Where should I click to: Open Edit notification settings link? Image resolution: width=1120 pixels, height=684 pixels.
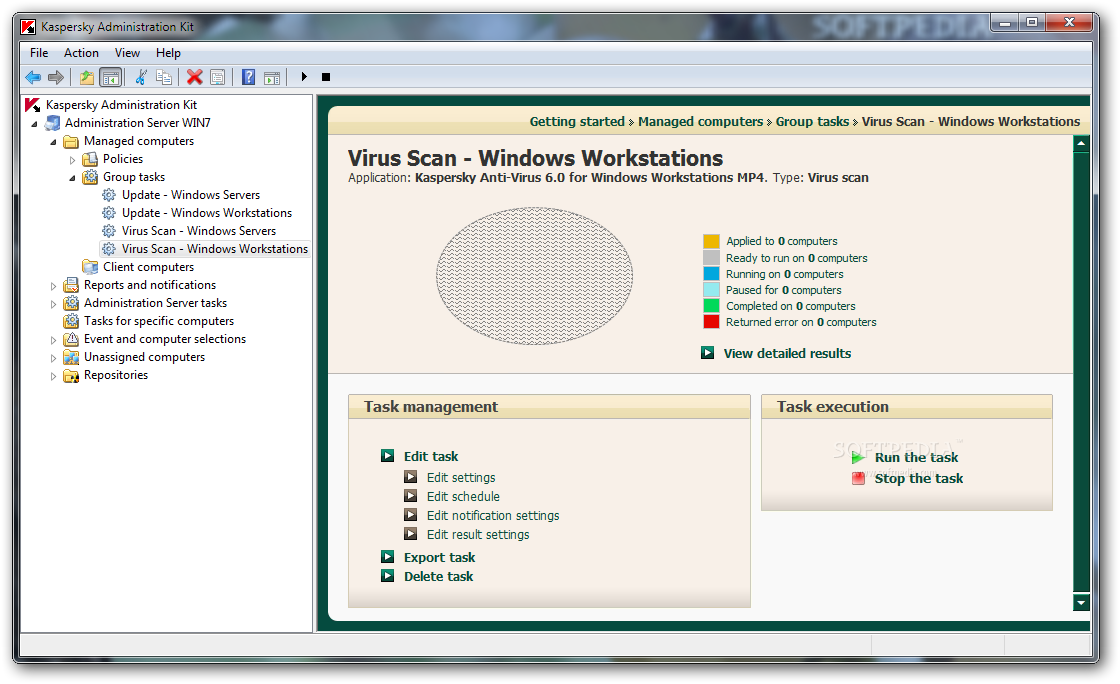point(493,515)
